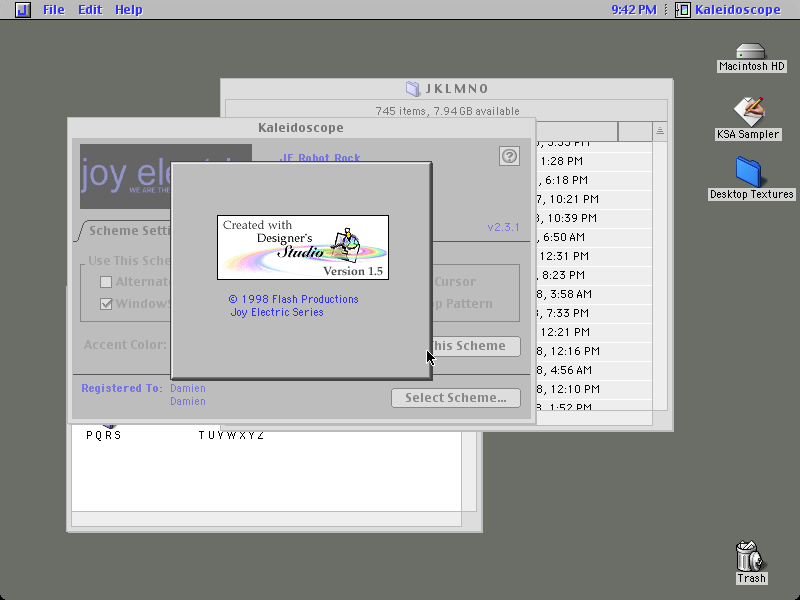Click the help question mark in Kaleidoscope
Screen dimensions: 800x600
(x=509, y=156)
